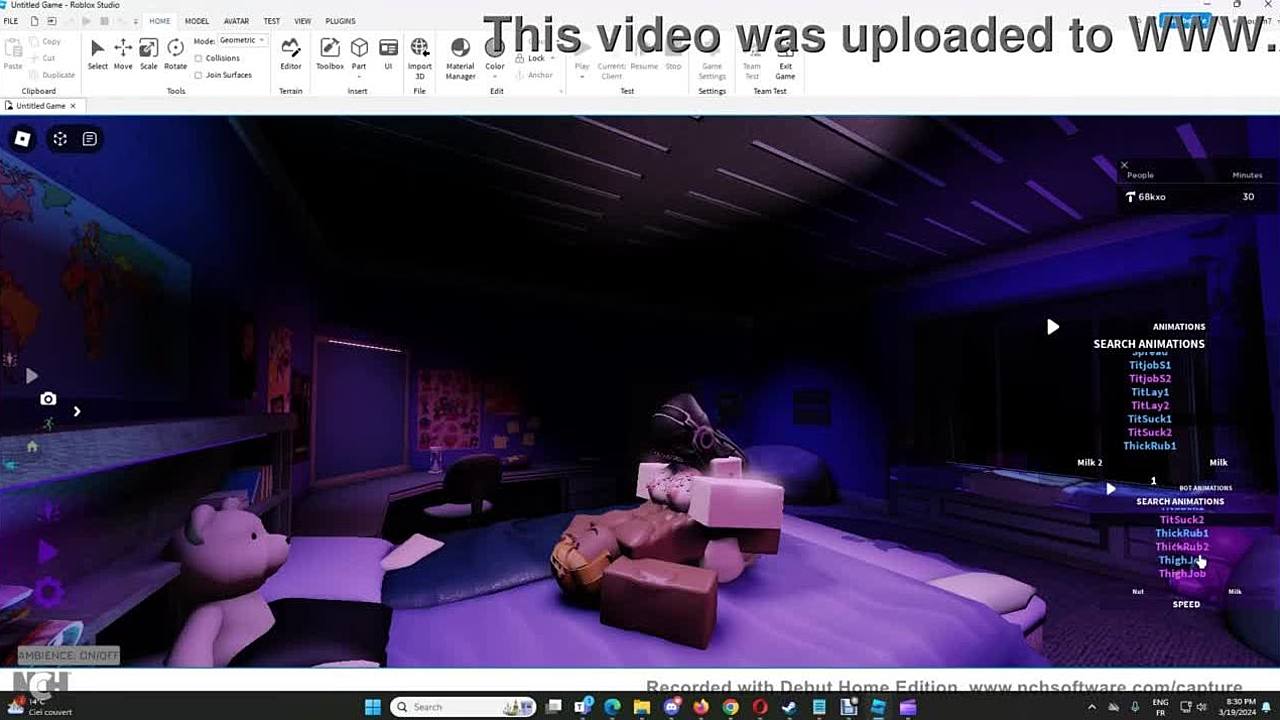
Task: Open the Toolbox panel
Action: coord(330,53)
